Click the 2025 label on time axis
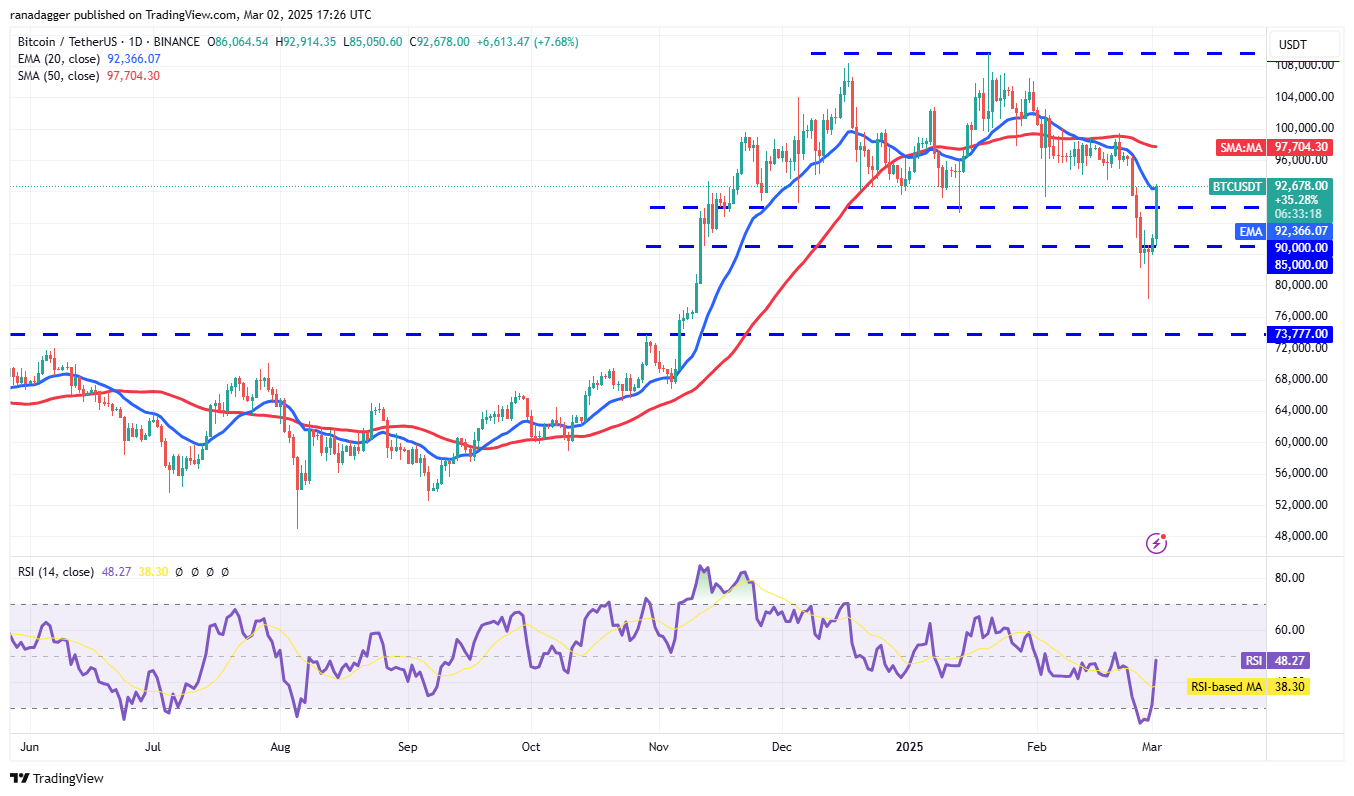Viewport: 1354px width, 796px height. tap(909, 746)
